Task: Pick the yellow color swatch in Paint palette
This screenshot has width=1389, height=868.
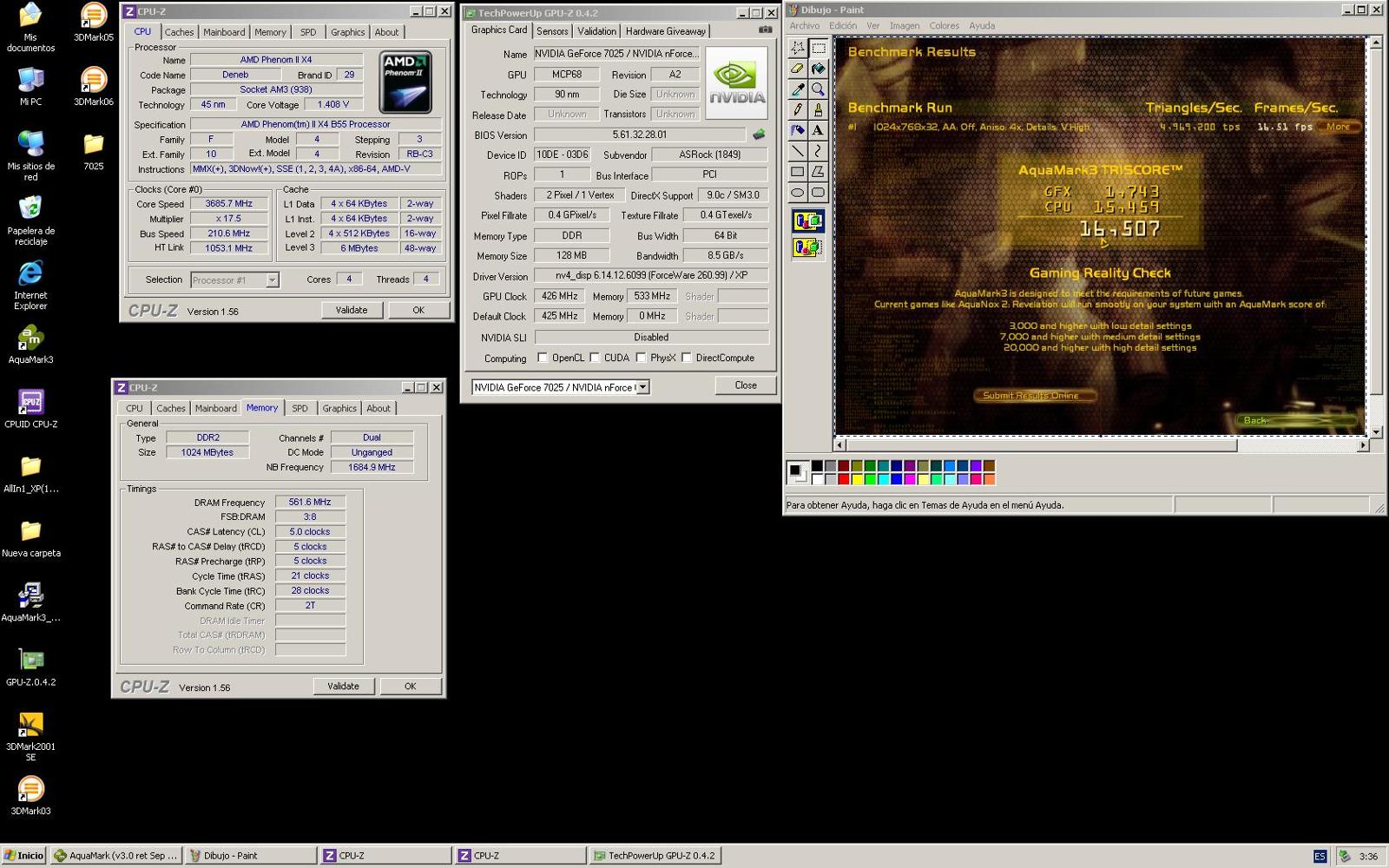Action: 857,479
